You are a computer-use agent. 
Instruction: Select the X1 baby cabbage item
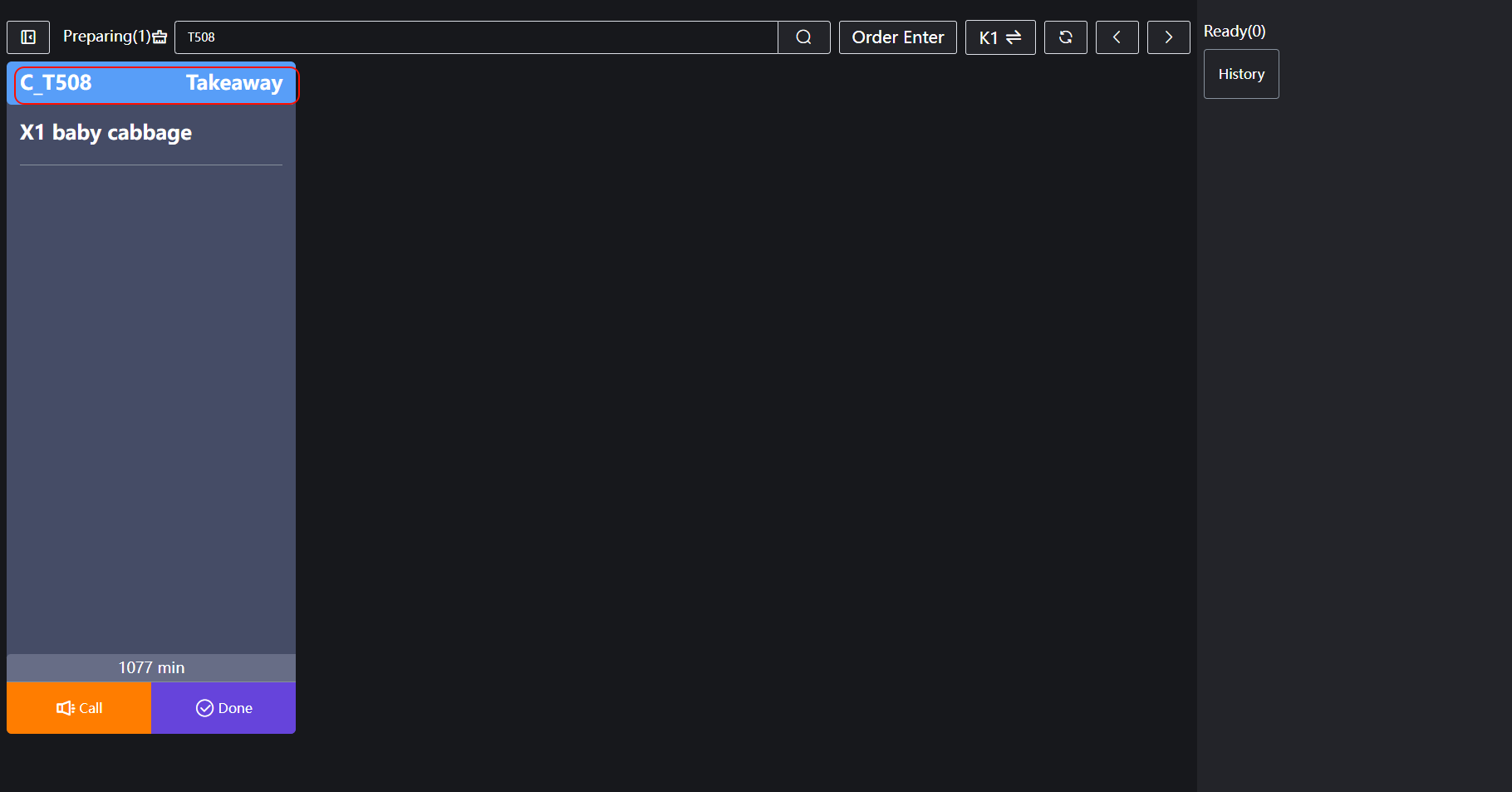106,133
